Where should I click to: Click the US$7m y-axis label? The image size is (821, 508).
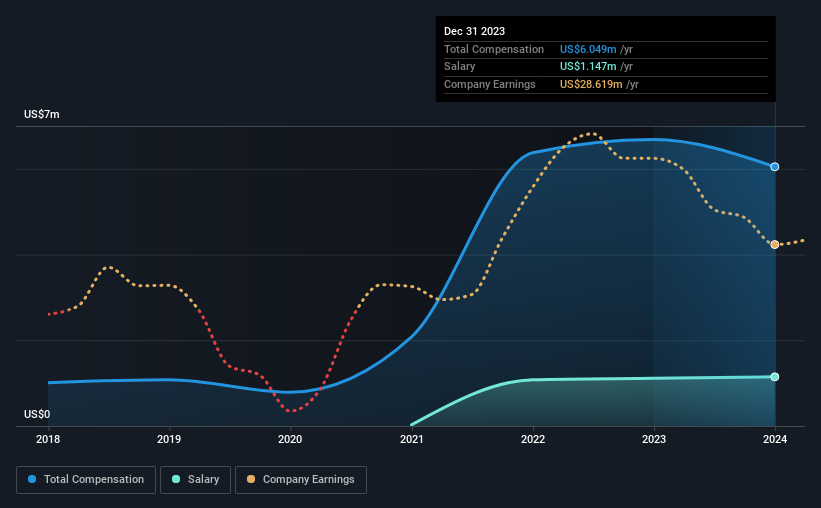(41, 114)
